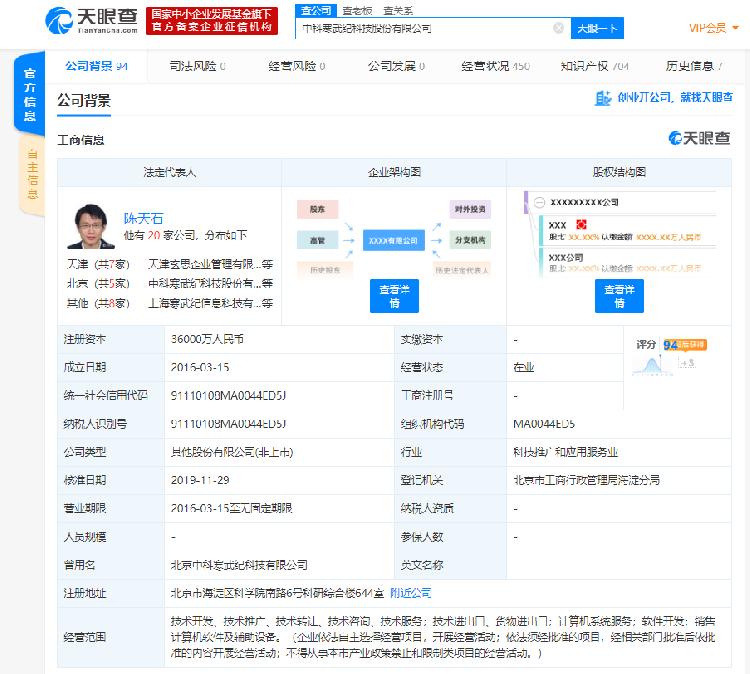Select organization code MA0044ED5

(x=544, y=424)
